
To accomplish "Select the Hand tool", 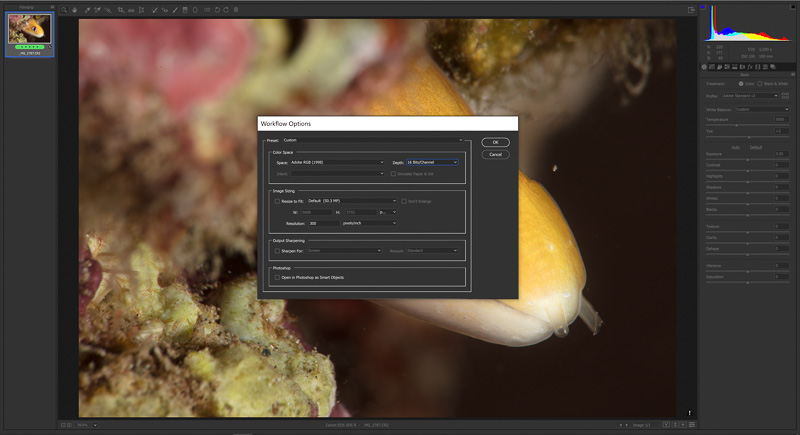I will [x=74, y=9].
